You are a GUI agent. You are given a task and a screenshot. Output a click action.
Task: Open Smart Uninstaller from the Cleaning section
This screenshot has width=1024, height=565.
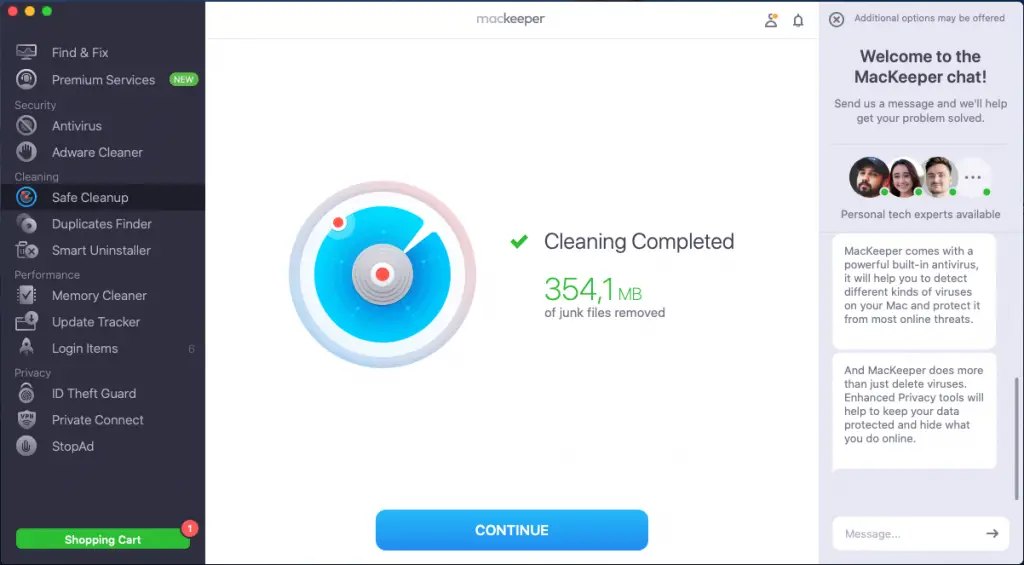(103, 250)
